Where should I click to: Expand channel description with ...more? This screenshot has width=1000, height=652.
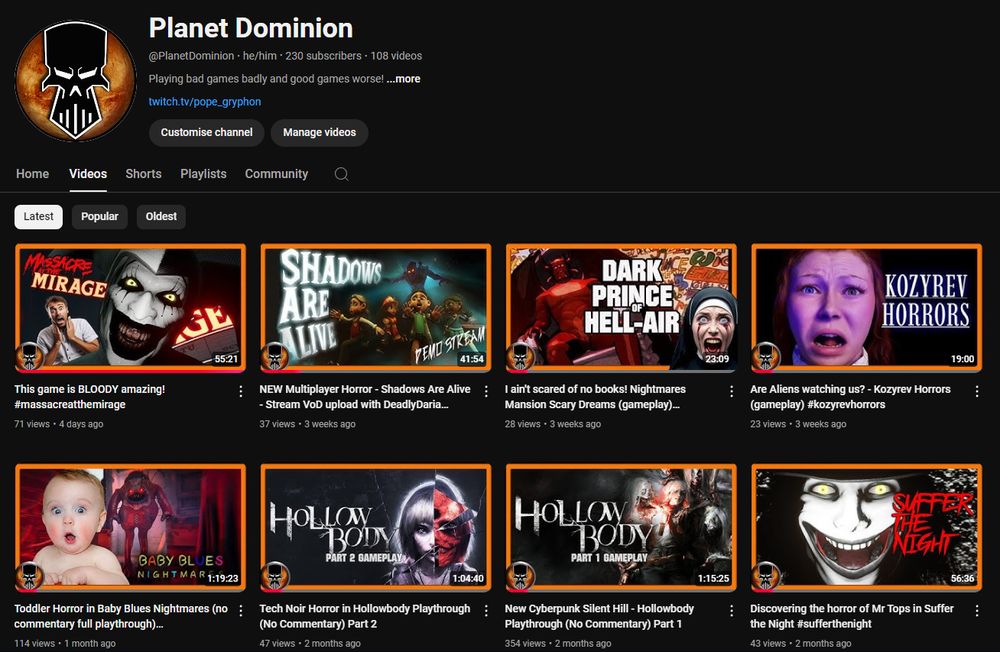point(403,78)
